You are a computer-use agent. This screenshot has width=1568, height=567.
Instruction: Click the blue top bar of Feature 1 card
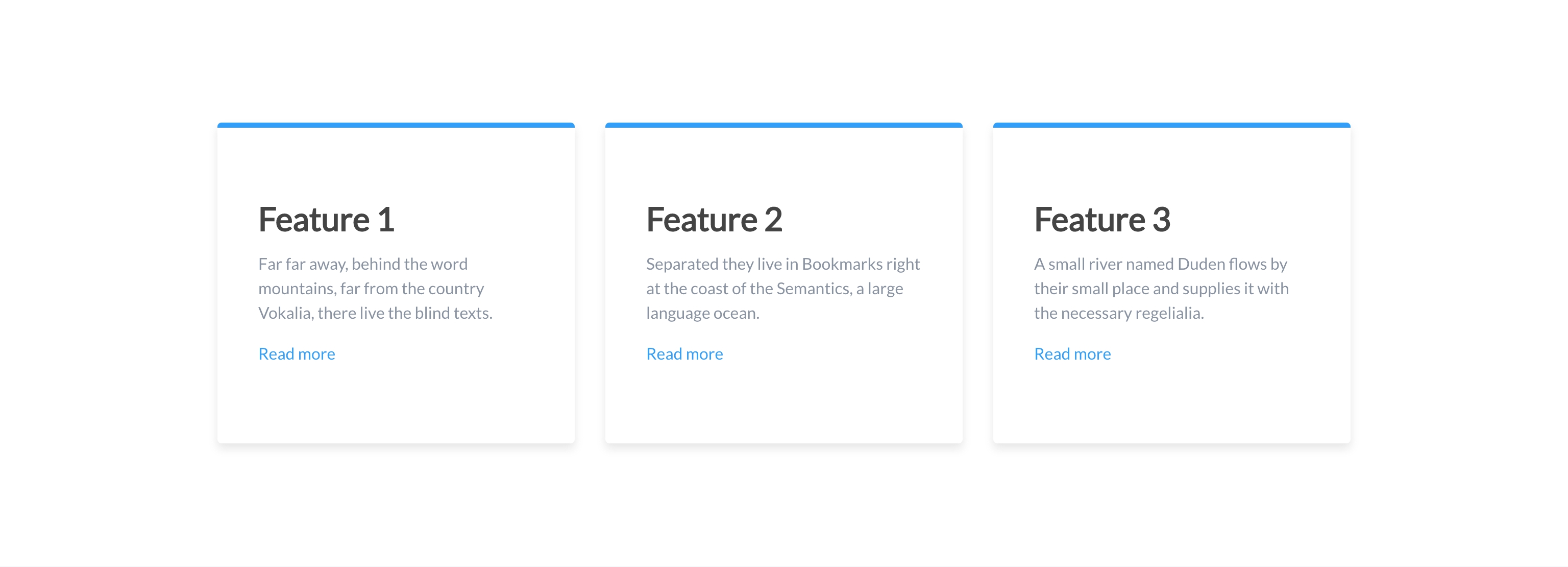pos(396,125)
